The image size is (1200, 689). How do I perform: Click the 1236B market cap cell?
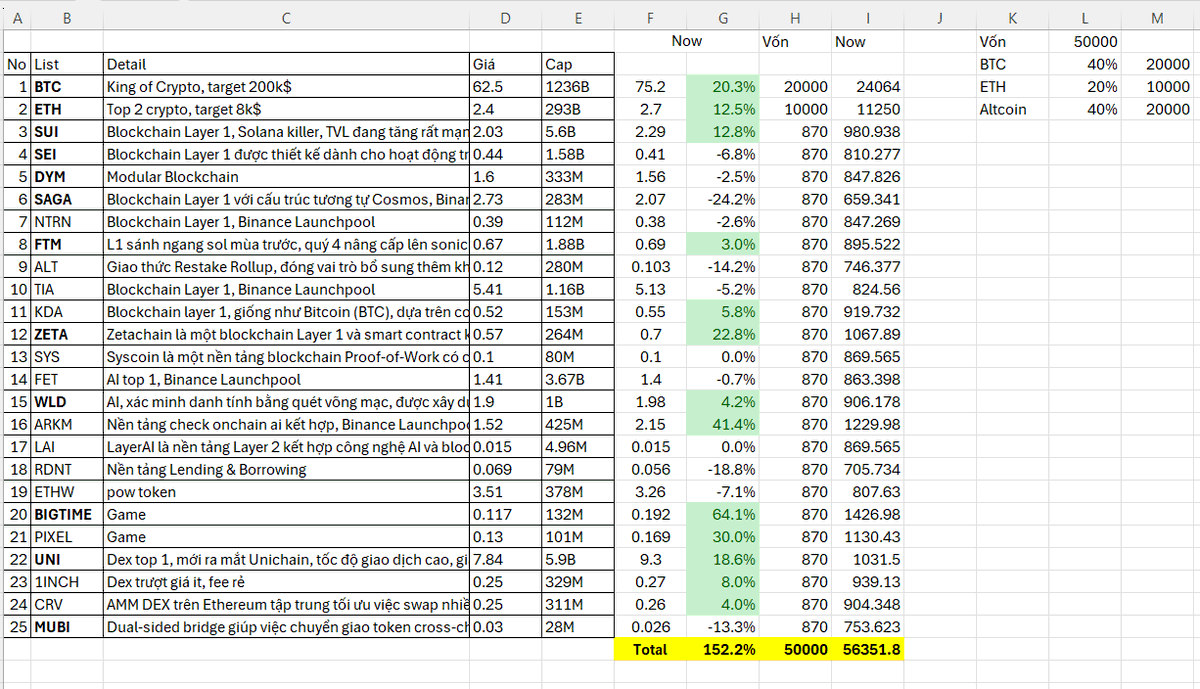click(577, 86)
